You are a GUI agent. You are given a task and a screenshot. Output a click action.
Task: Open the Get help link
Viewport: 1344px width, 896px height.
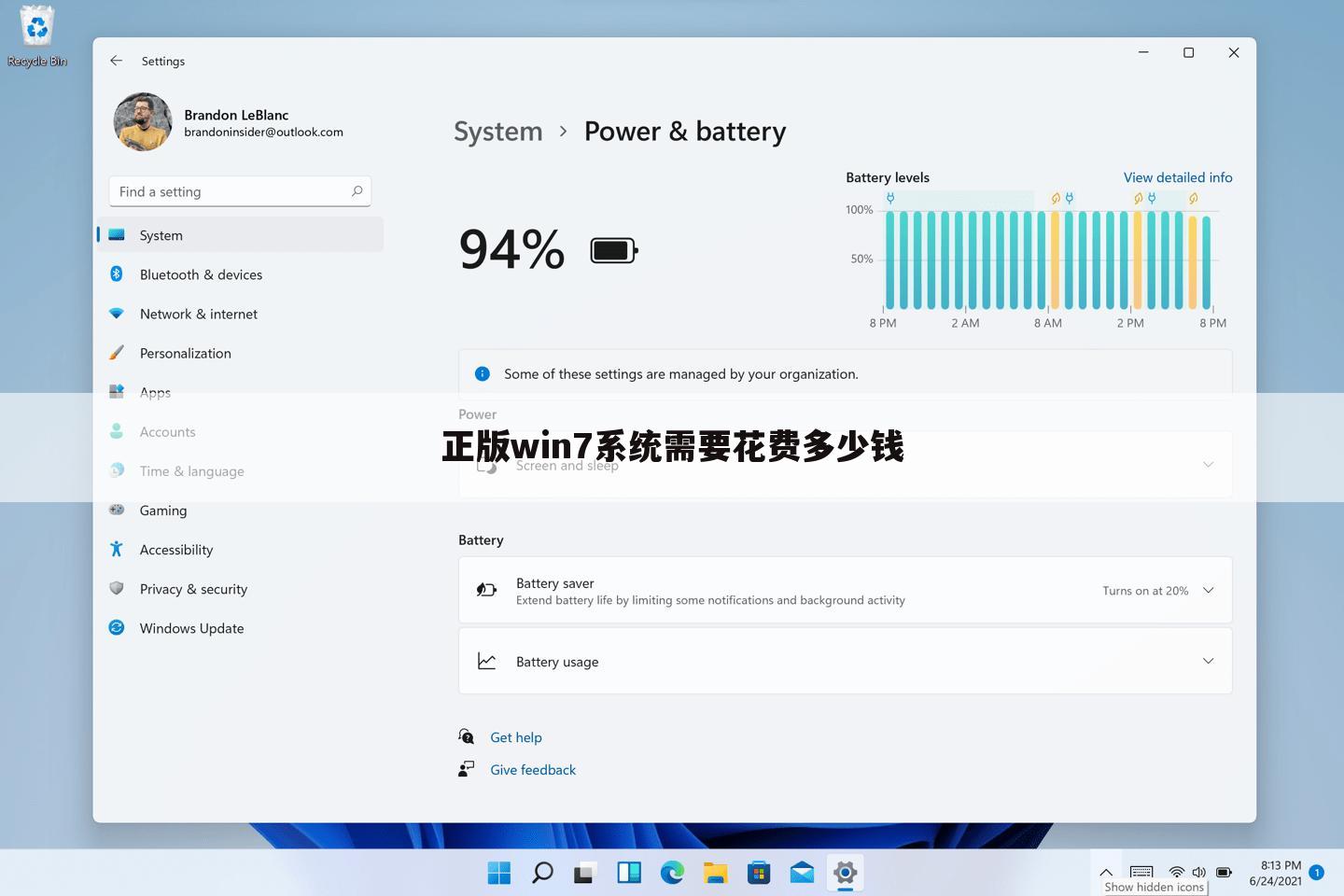click(516, 737)
